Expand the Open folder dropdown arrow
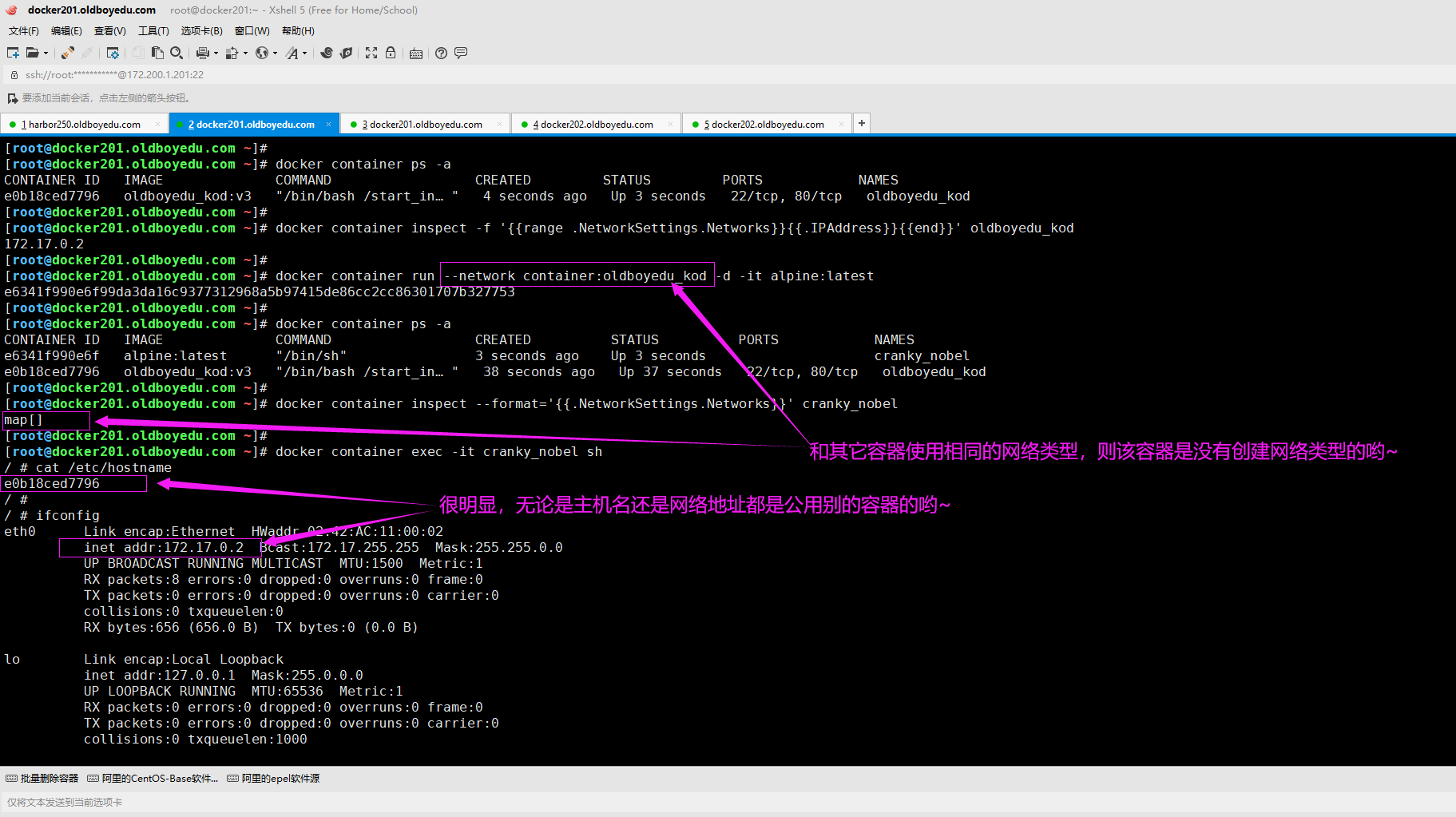1456x817 pixels. pos(46,54)
